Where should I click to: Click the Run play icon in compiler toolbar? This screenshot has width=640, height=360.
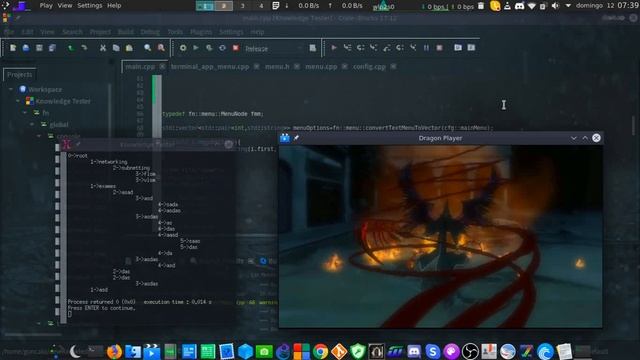pos(196,48)
